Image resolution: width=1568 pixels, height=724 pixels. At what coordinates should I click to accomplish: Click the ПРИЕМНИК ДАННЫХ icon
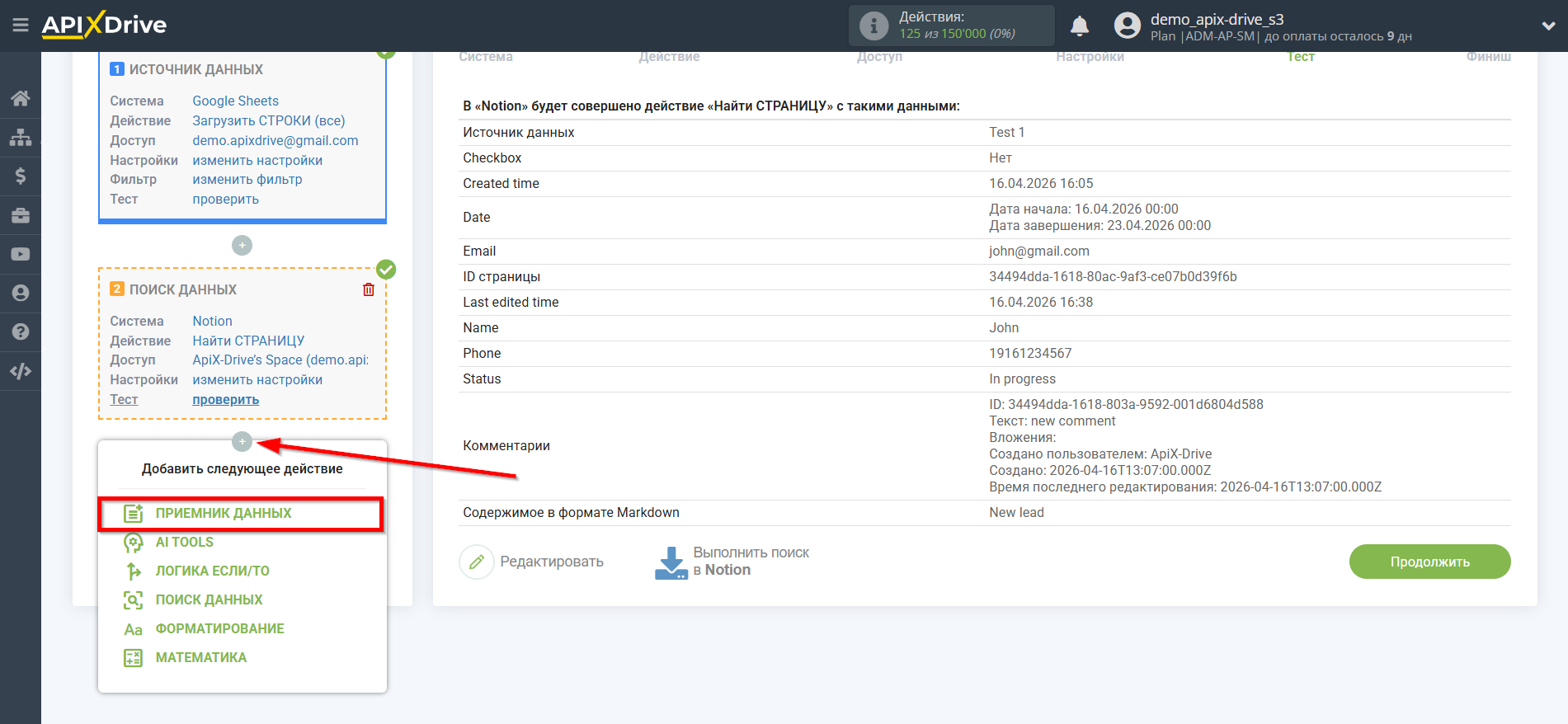(x=133, y=513)
